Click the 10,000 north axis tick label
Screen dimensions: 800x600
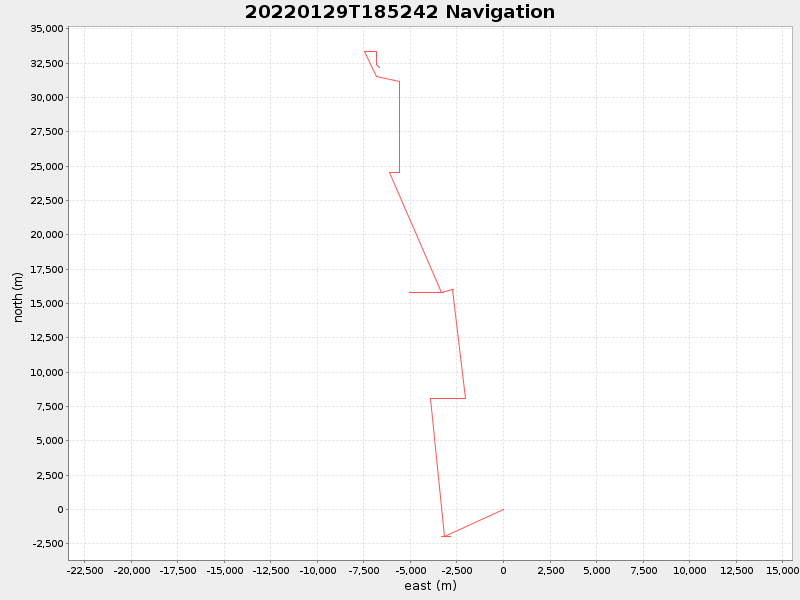click(x=47, y=372)
